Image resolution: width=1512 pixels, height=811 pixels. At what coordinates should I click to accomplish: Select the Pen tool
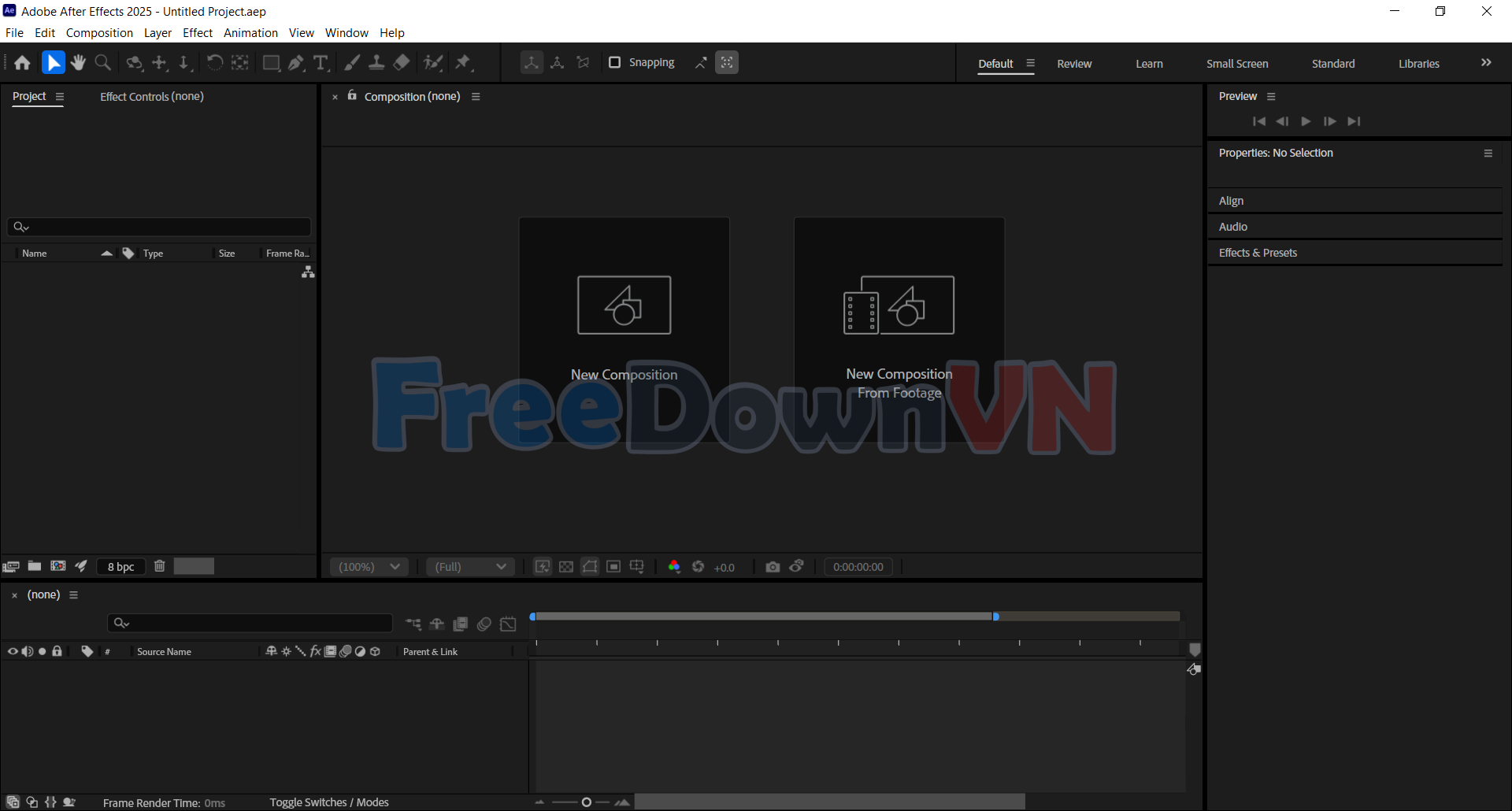point(296,63)
